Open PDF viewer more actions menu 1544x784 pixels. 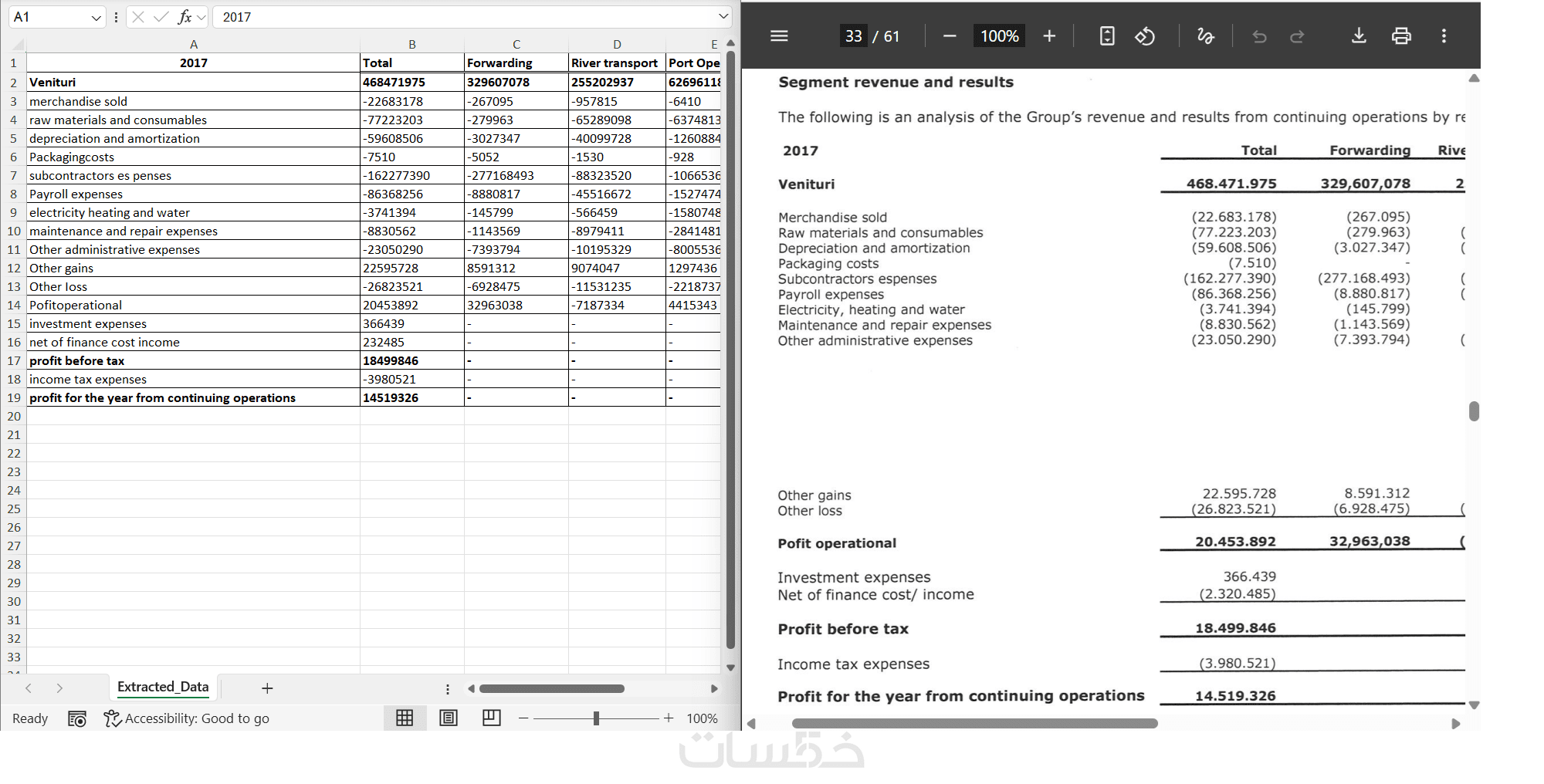(1444, 35)
